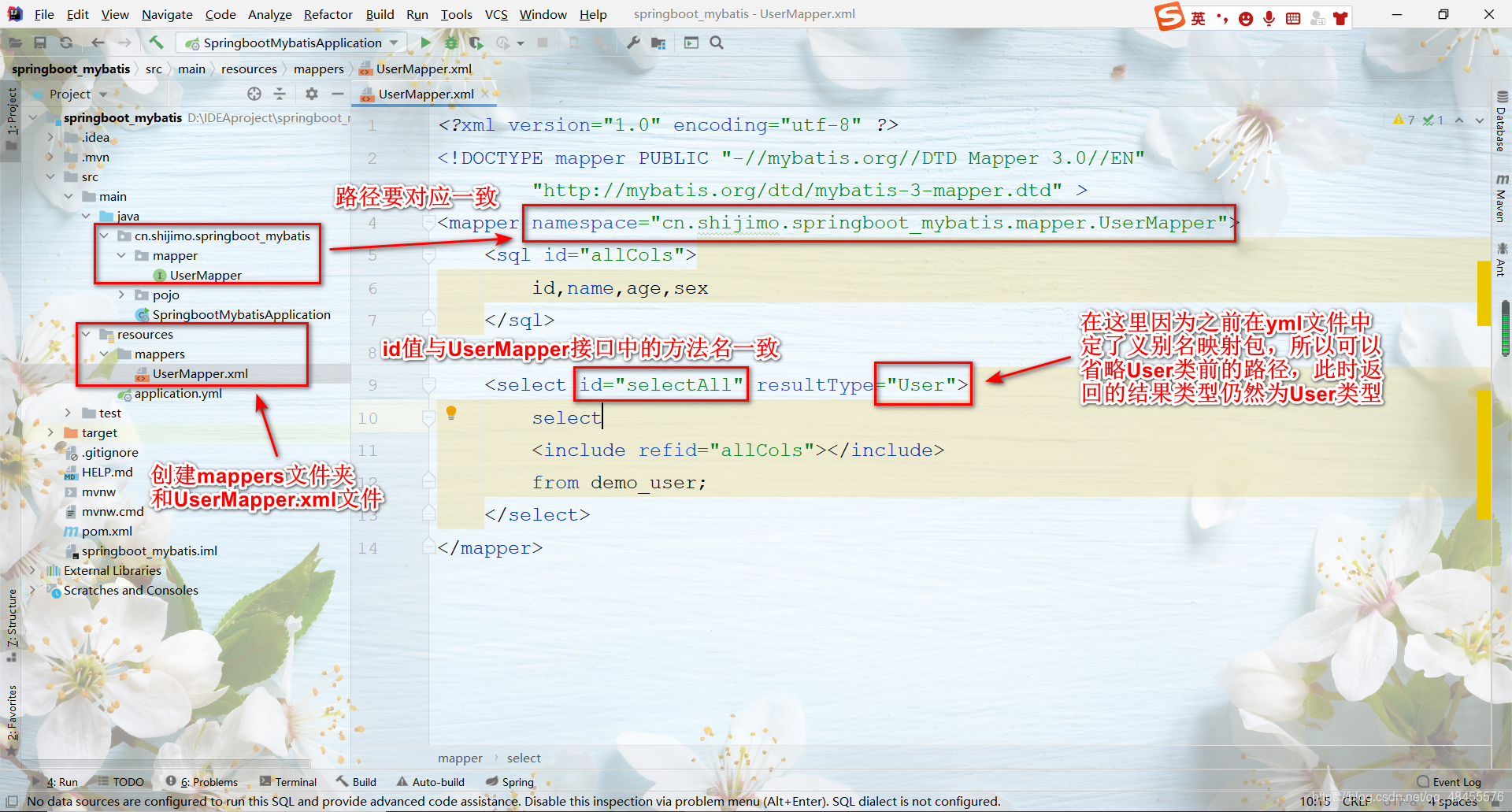Open the Project view selector dropdown
1512x812 pixels.
(x=77, y=94)
